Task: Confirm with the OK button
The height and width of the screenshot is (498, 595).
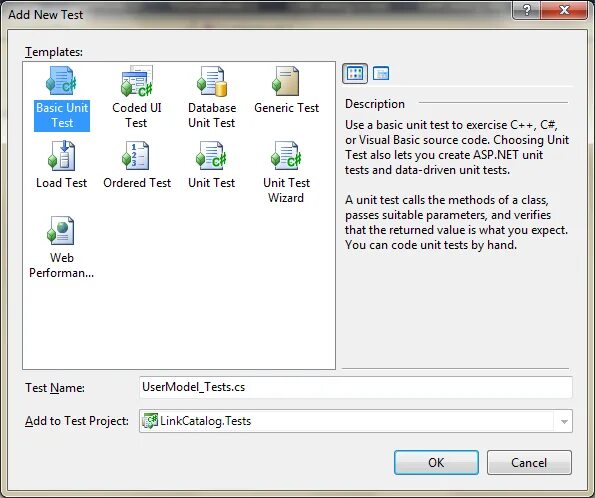Action: point(436,462)
